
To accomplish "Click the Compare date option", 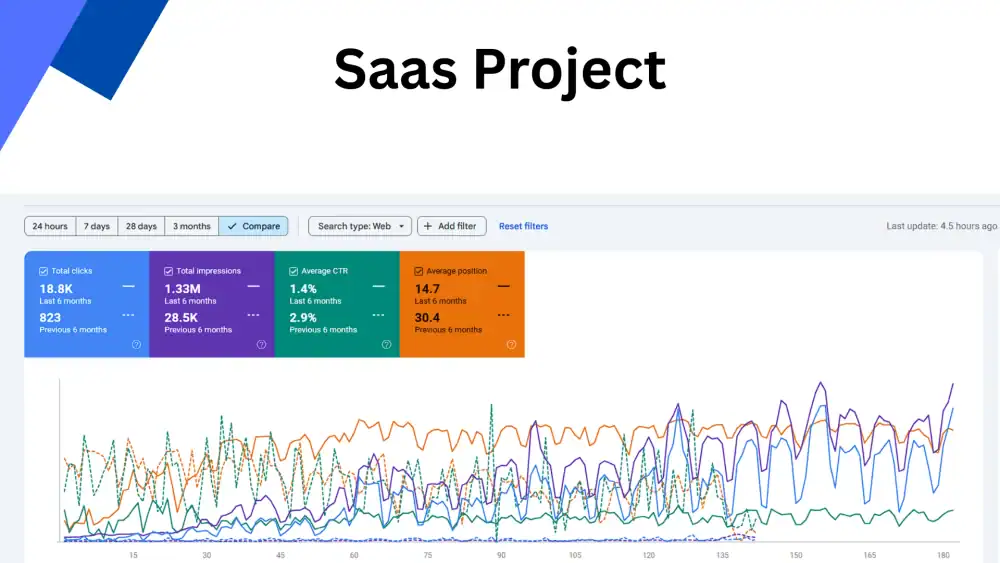I will [253, 226].
